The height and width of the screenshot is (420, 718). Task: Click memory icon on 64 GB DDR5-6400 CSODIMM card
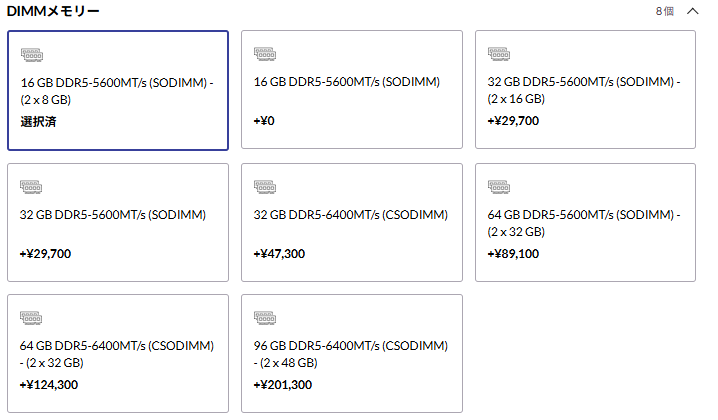(x=32, y=319)
